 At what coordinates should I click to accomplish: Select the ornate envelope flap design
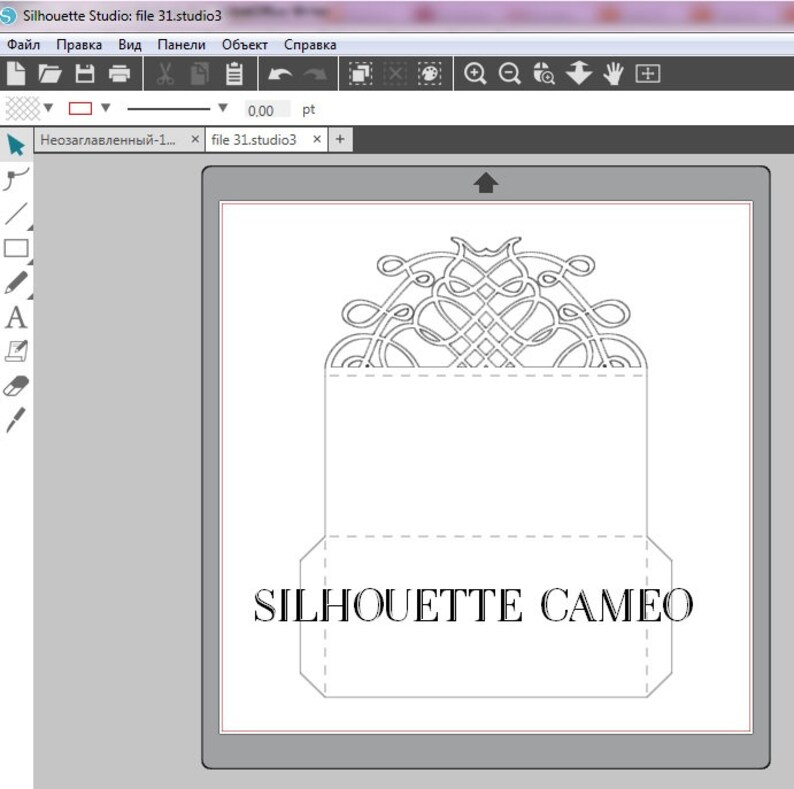click(486, 304)
